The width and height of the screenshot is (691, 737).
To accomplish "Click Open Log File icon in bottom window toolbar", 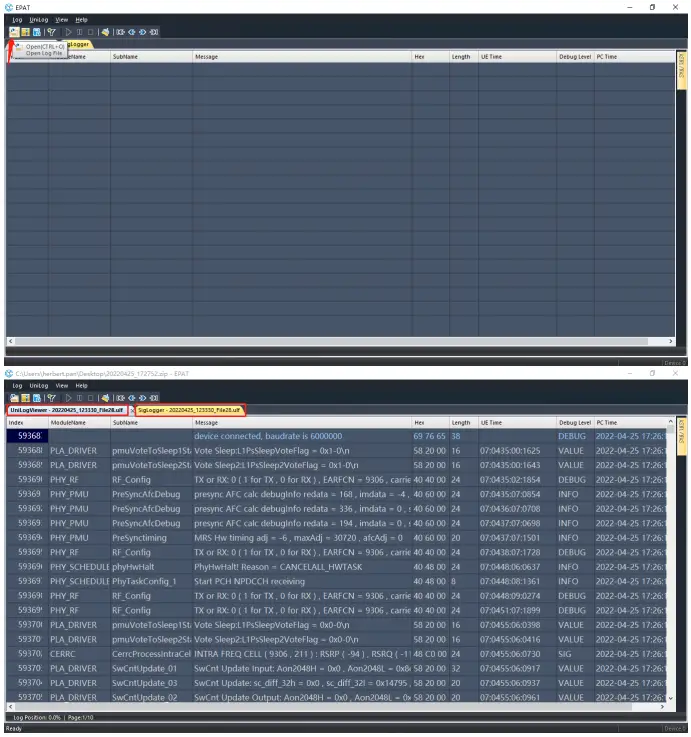I will point(14,398).
